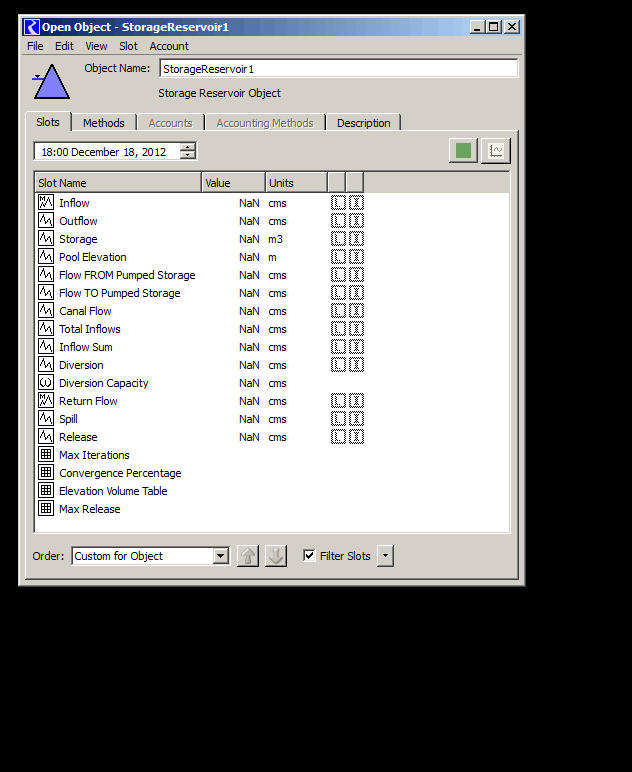Toggle the Release row I flag

(356, 436)
